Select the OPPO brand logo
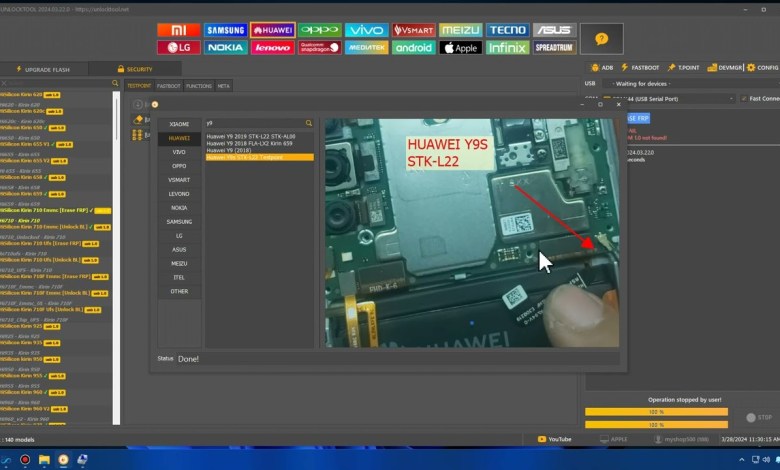The image size is (780, 470). (319, 30)
